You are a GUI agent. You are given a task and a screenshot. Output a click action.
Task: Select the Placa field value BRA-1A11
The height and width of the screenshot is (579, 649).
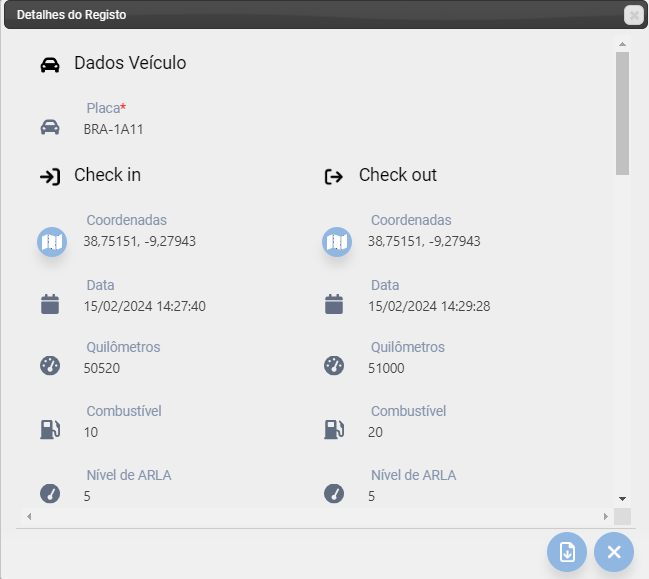[x=113, y=130]
